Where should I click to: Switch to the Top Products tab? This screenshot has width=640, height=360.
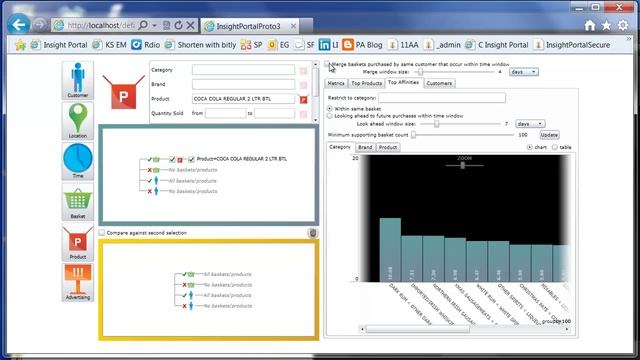click(x=367, y=83)
